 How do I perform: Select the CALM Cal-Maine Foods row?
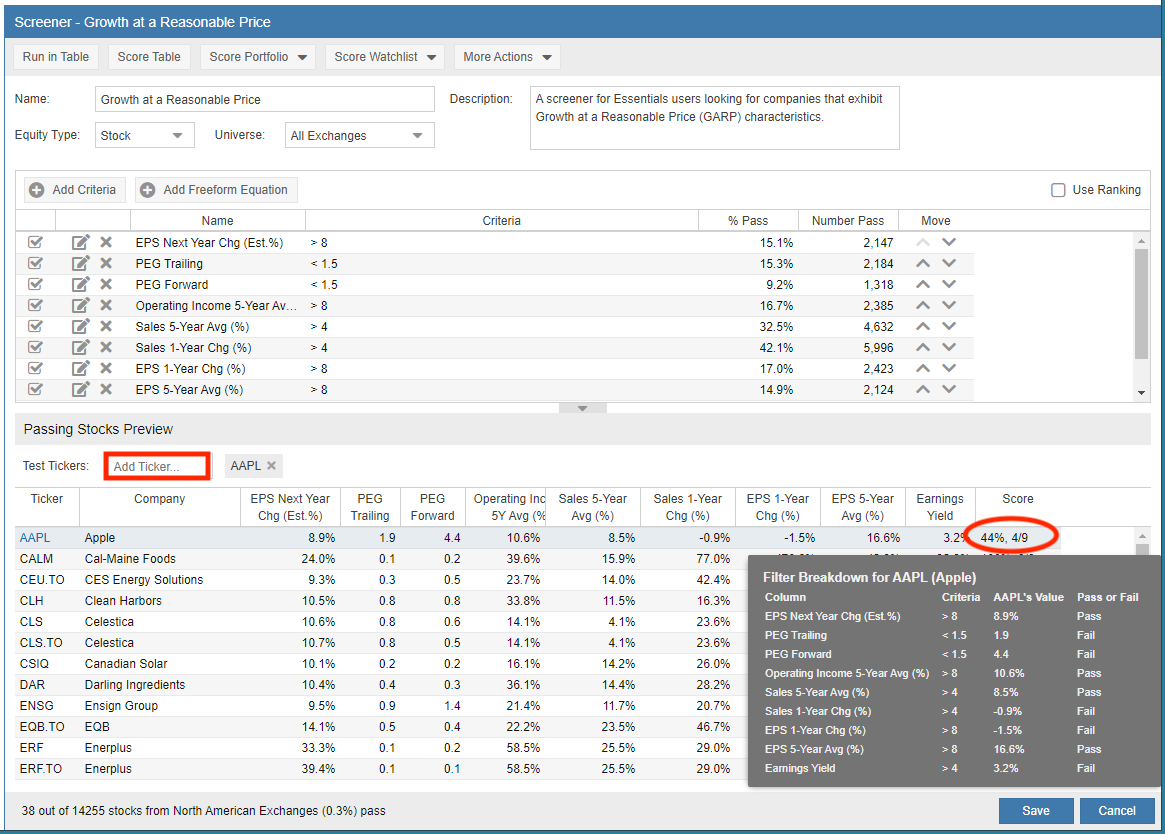[x=380, y=558]
